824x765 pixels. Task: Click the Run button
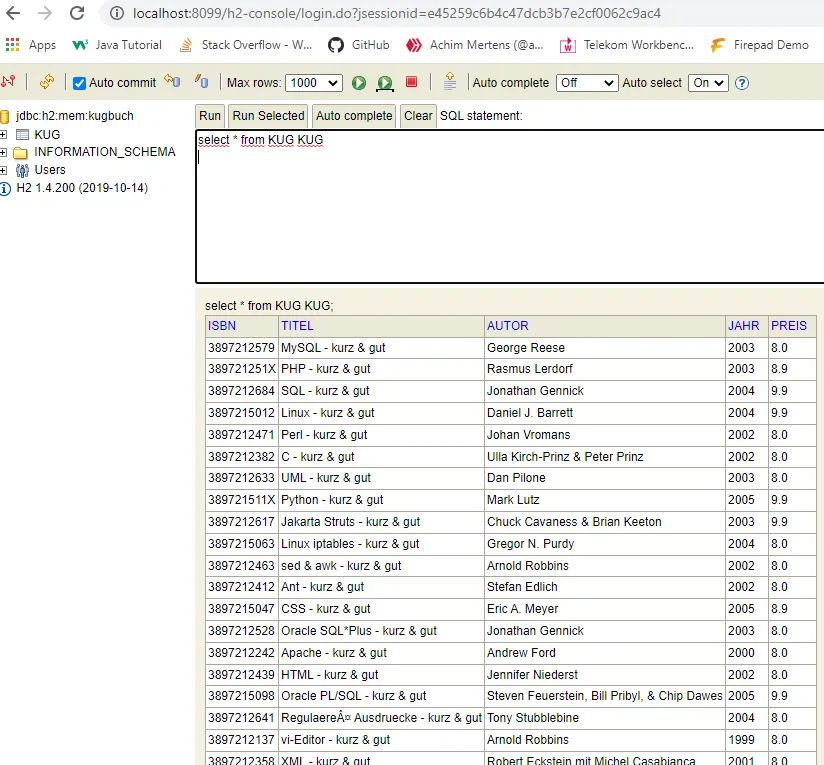click(x=210, y=116)
